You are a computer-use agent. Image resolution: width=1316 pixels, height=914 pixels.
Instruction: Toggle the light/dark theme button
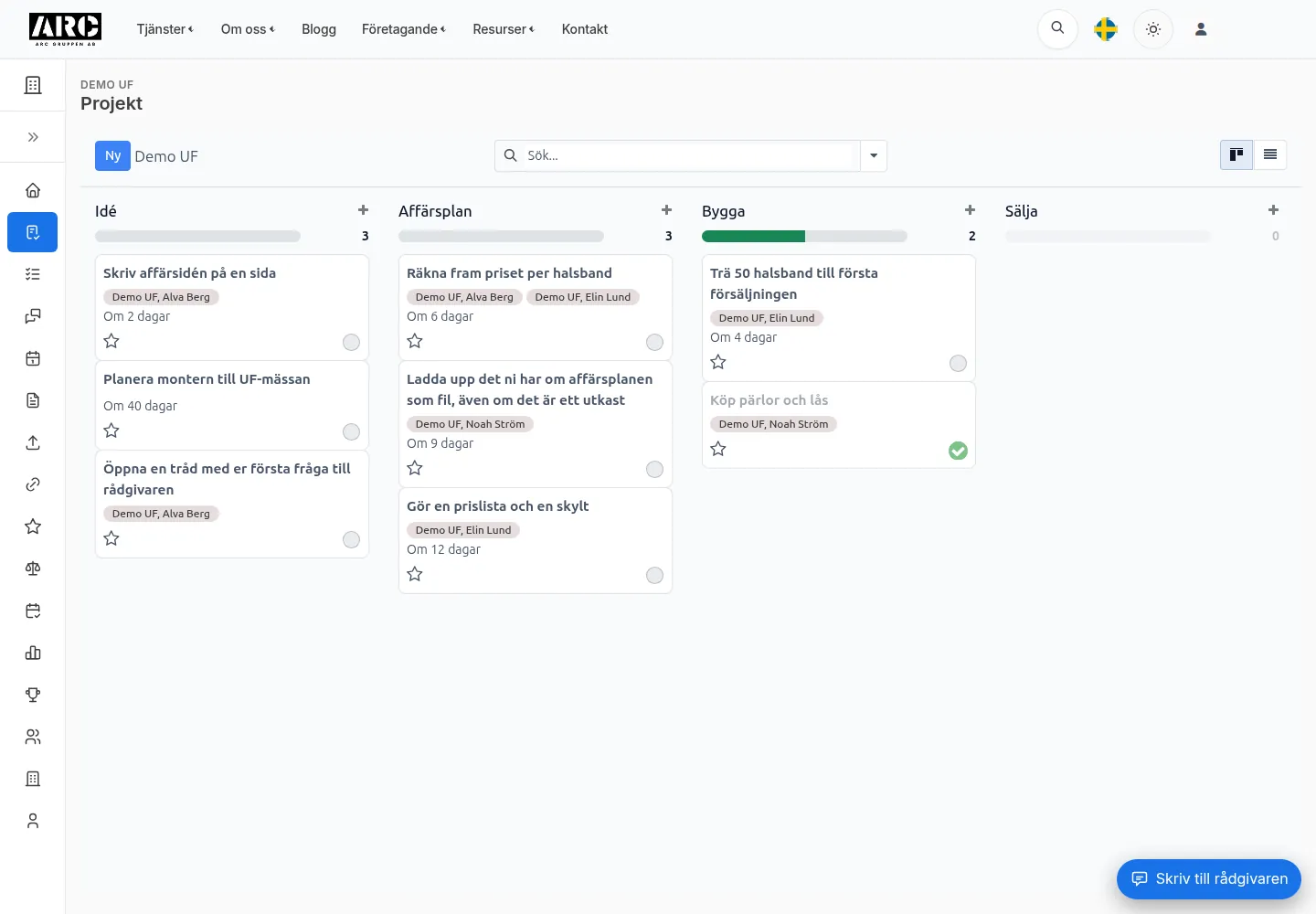[x=1153, y=29]
